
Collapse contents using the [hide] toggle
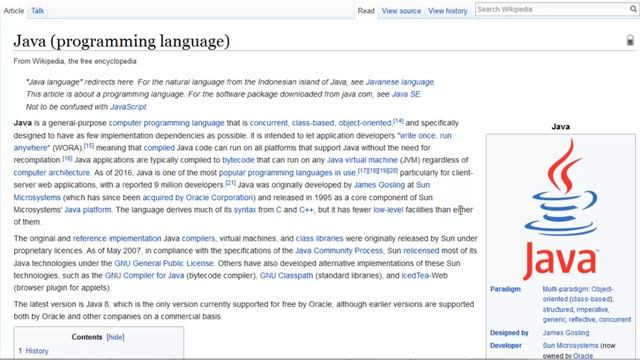tap(116, 337)
